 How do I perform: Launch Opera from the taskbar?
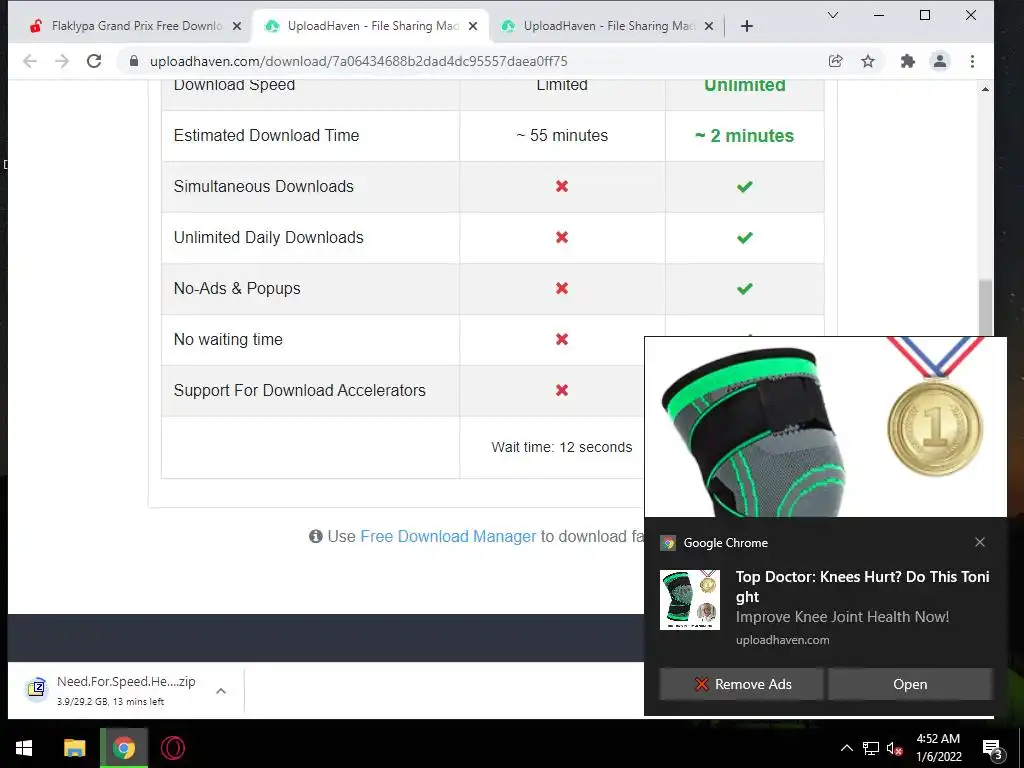173,748
